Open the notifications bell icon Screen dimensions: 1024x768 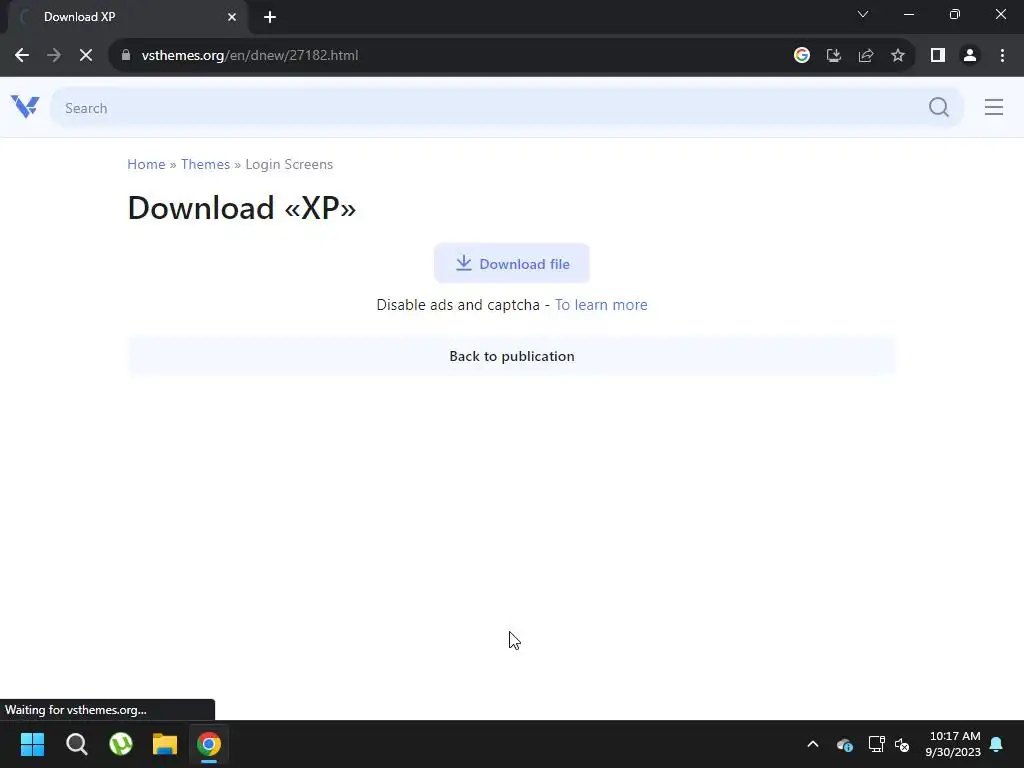click(x=996, y=744)
